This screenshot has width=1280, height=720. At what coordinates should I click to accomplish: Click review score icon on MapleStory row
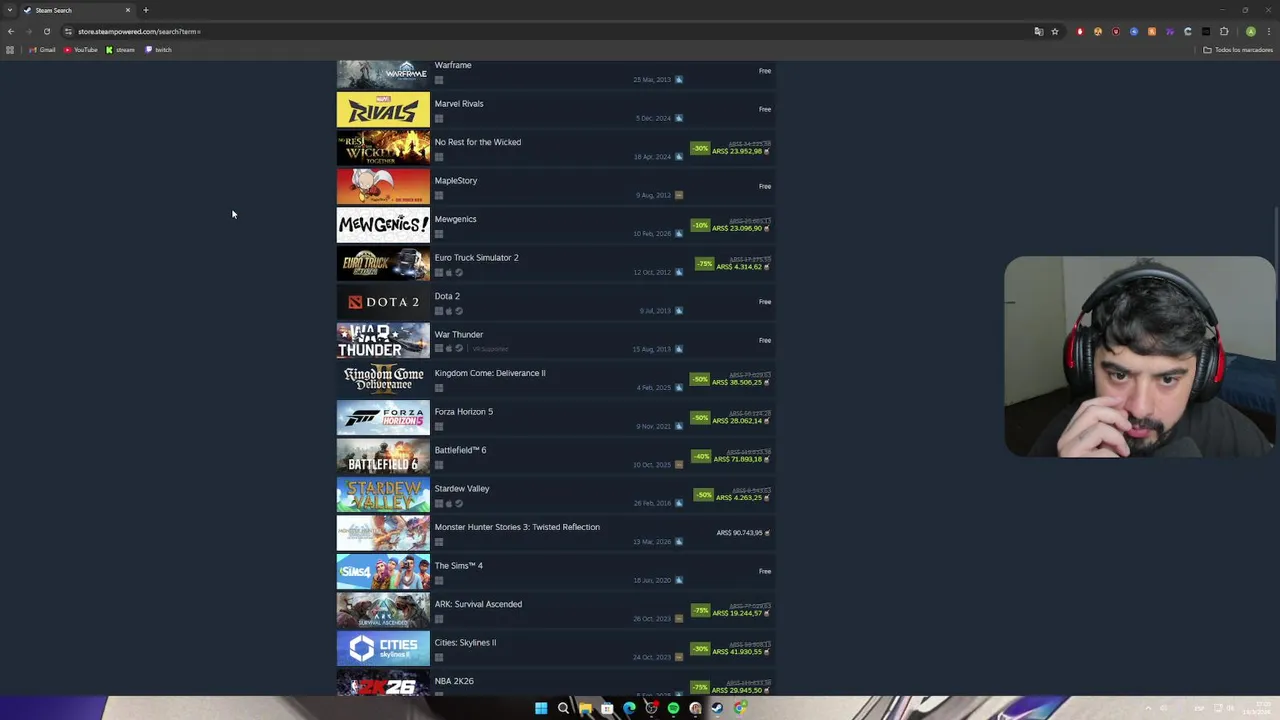pyautogui.click(x=679, y=195)
